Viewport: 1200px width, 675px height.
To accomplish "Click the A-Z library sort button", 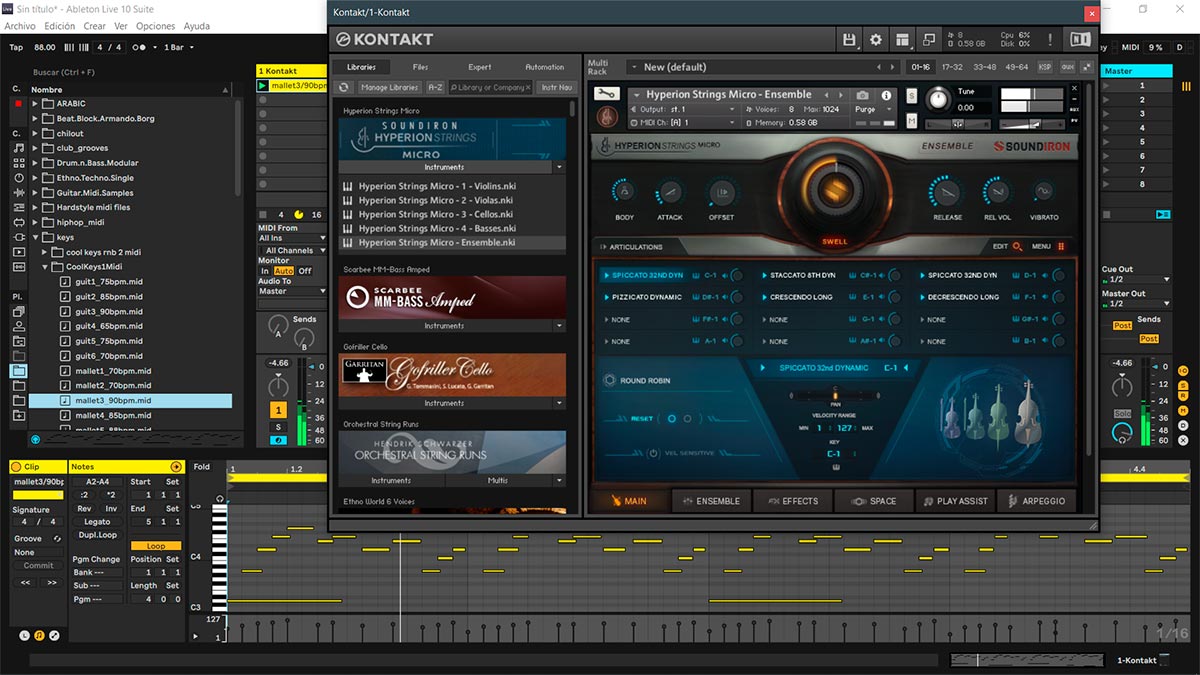I will [x=436, y=88].
